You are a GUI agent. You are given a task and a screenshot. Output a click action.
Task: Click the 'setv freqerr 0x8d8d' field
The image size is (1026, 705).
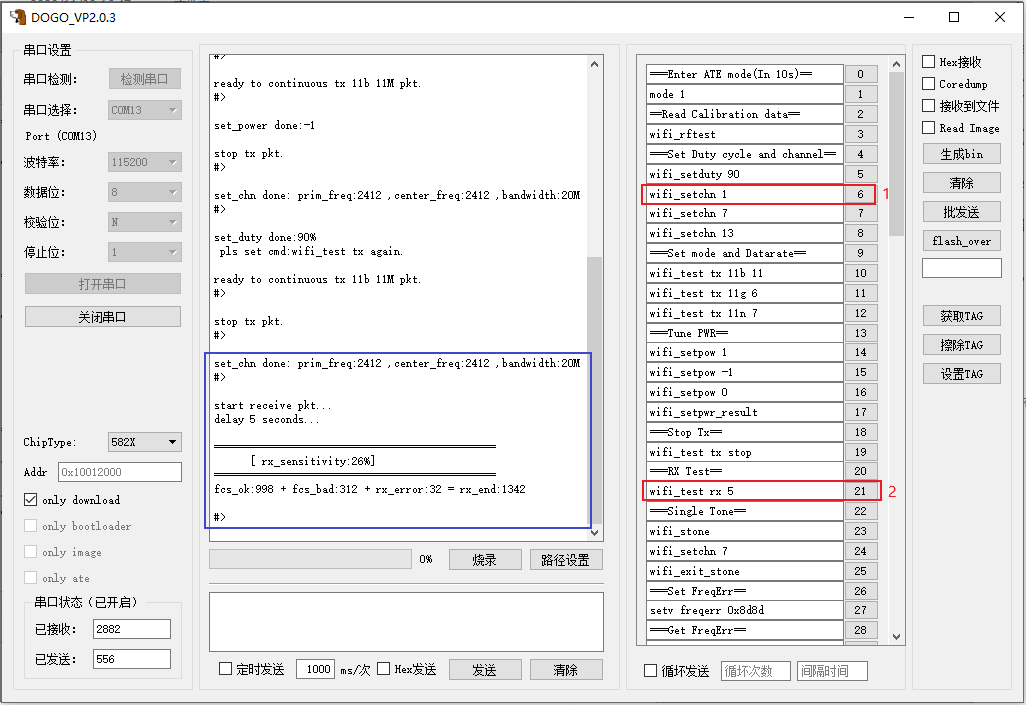click(745, 610)
